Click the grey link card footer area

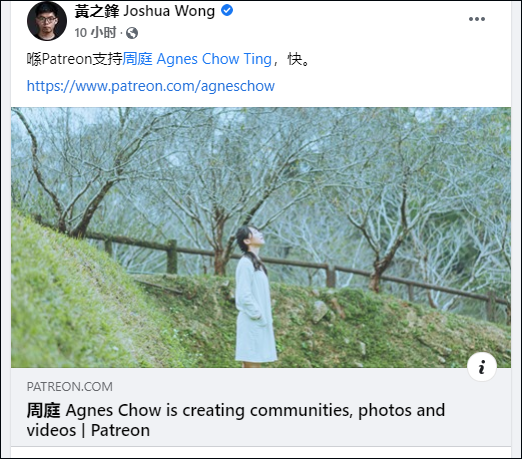point(261,407)
